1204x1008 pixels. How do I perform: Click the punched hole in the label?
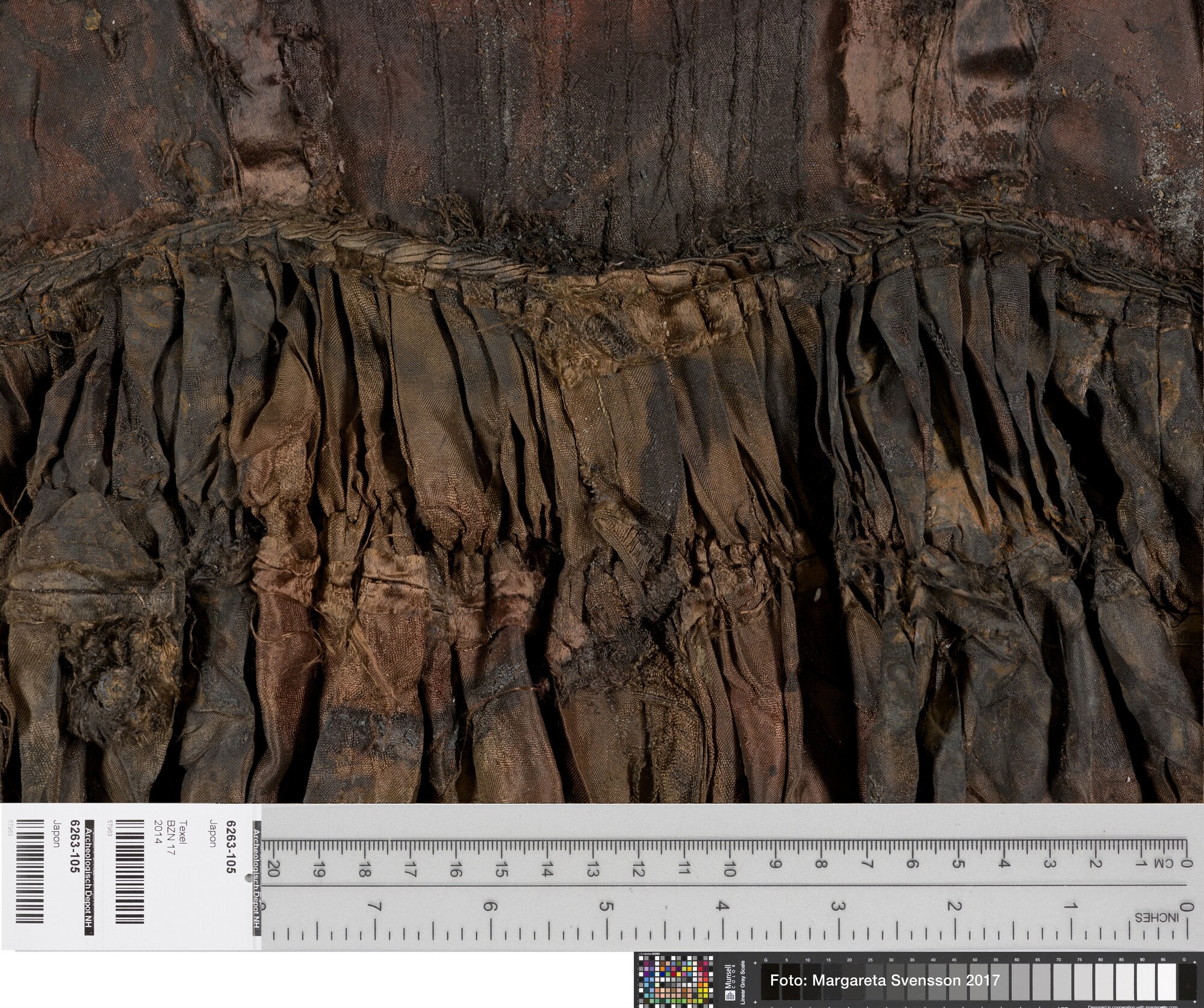point(247,879)
